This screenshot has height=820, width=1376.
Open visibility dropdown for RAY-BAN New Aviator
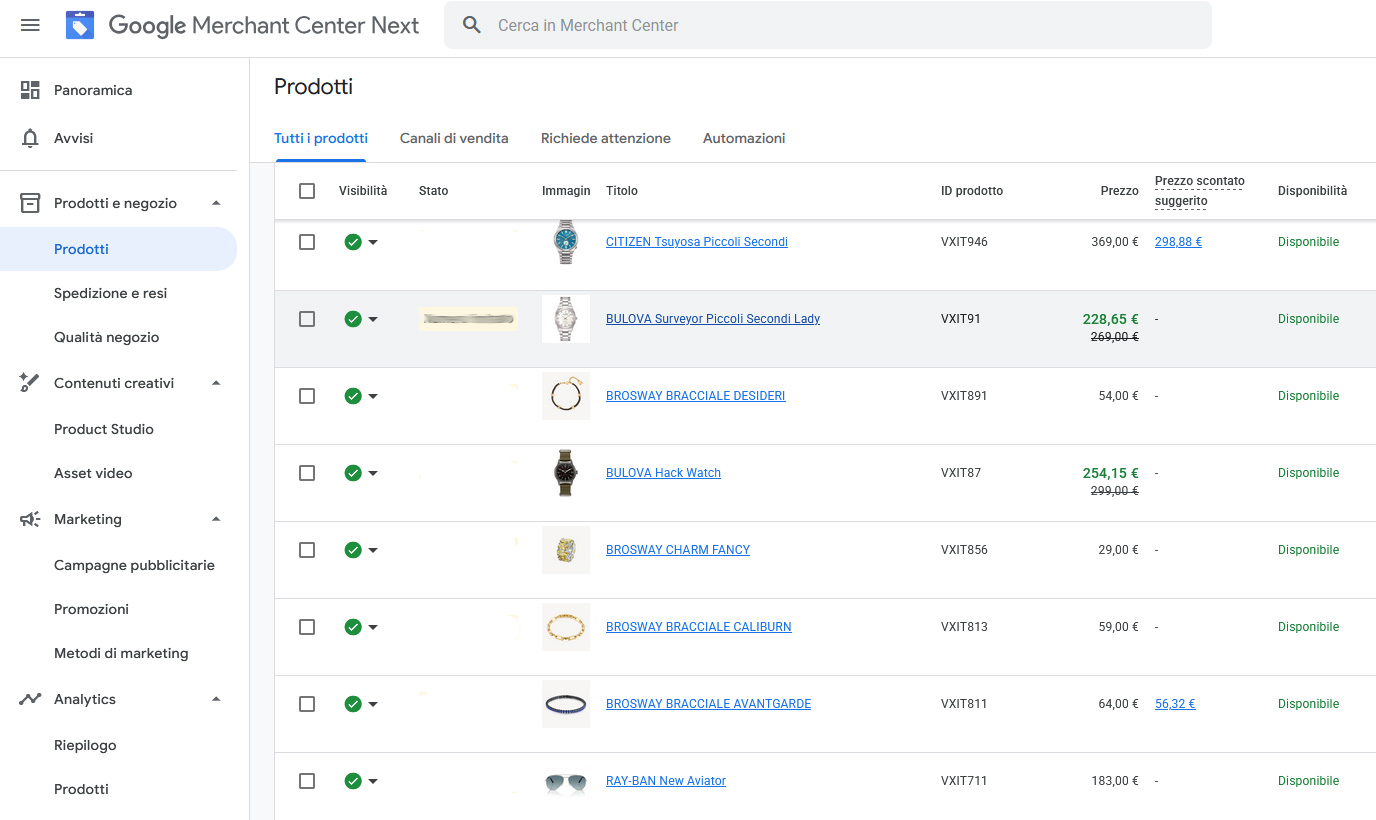point(373,781)
